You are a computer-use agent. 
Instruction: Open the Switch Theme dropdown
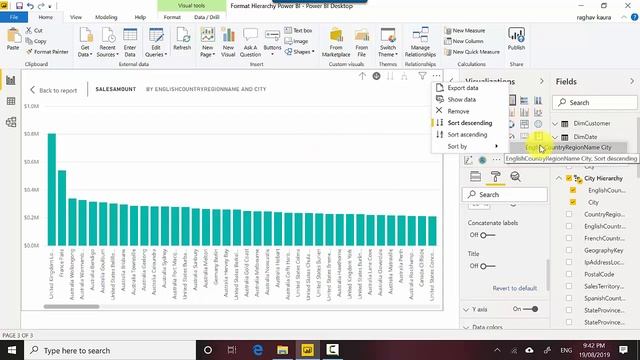point(388,42)
